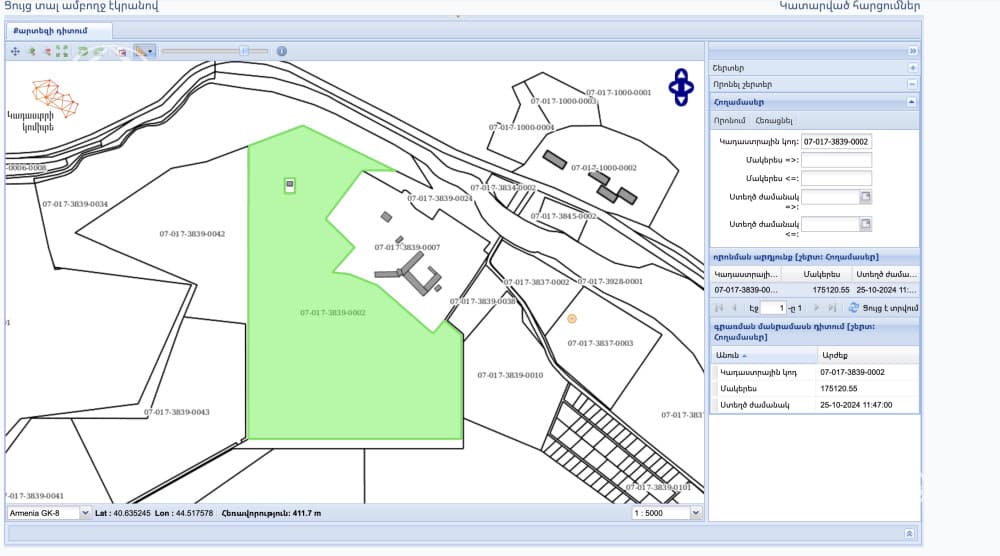Expand the Շերտեր panel with plus icon
This screenshot has width=1000, height=556.
913,68
